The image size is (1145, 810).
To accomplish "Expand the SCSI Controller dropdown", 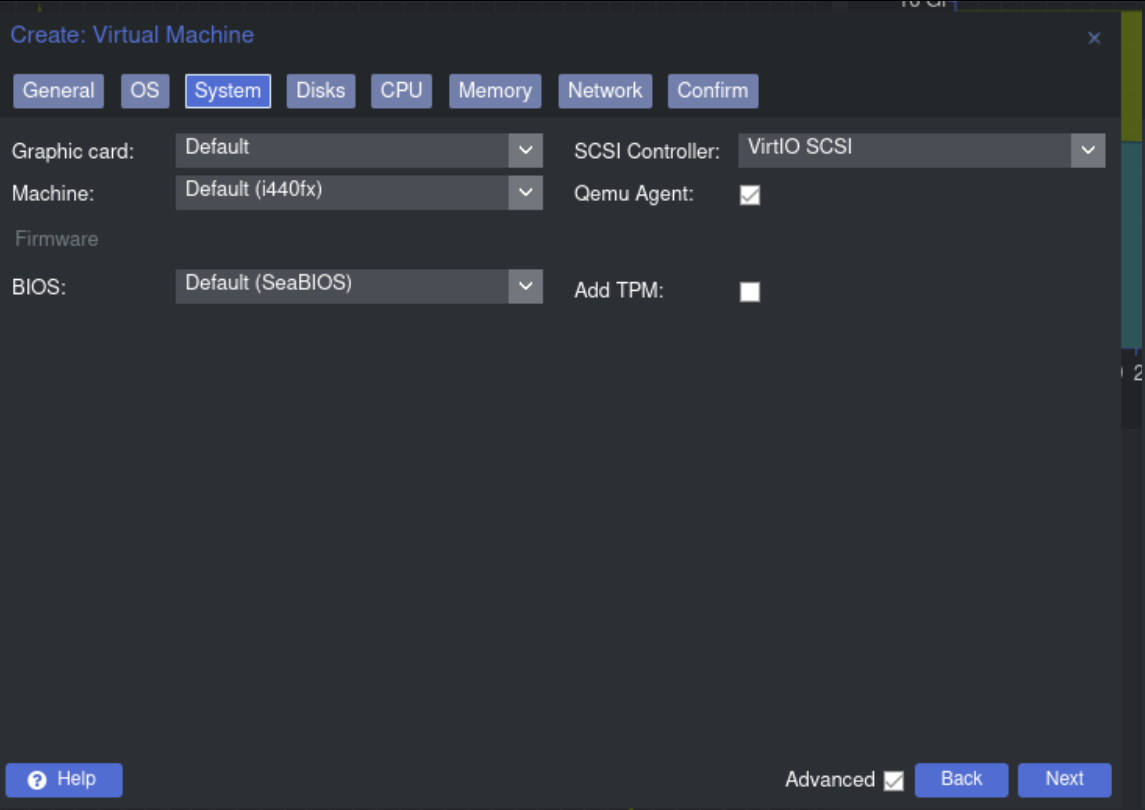I will tap(1088, 151).
